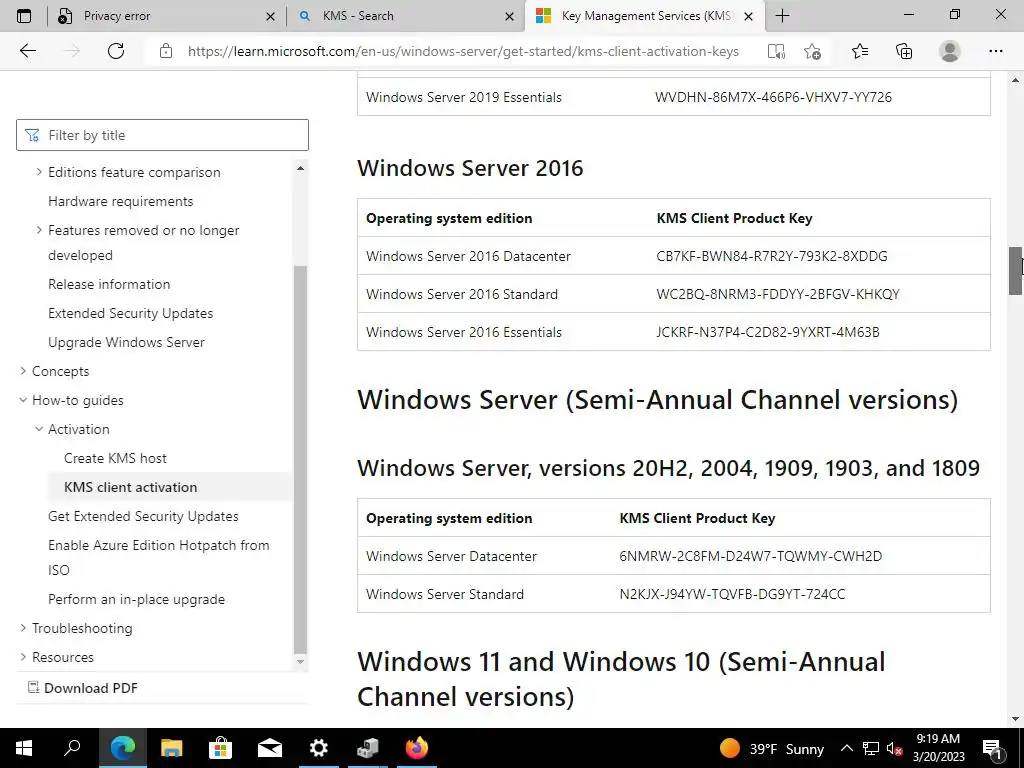The height and width of the screenshot is (768, 1024).
Task: Open Release information page
Action: [x=109, y=284]
